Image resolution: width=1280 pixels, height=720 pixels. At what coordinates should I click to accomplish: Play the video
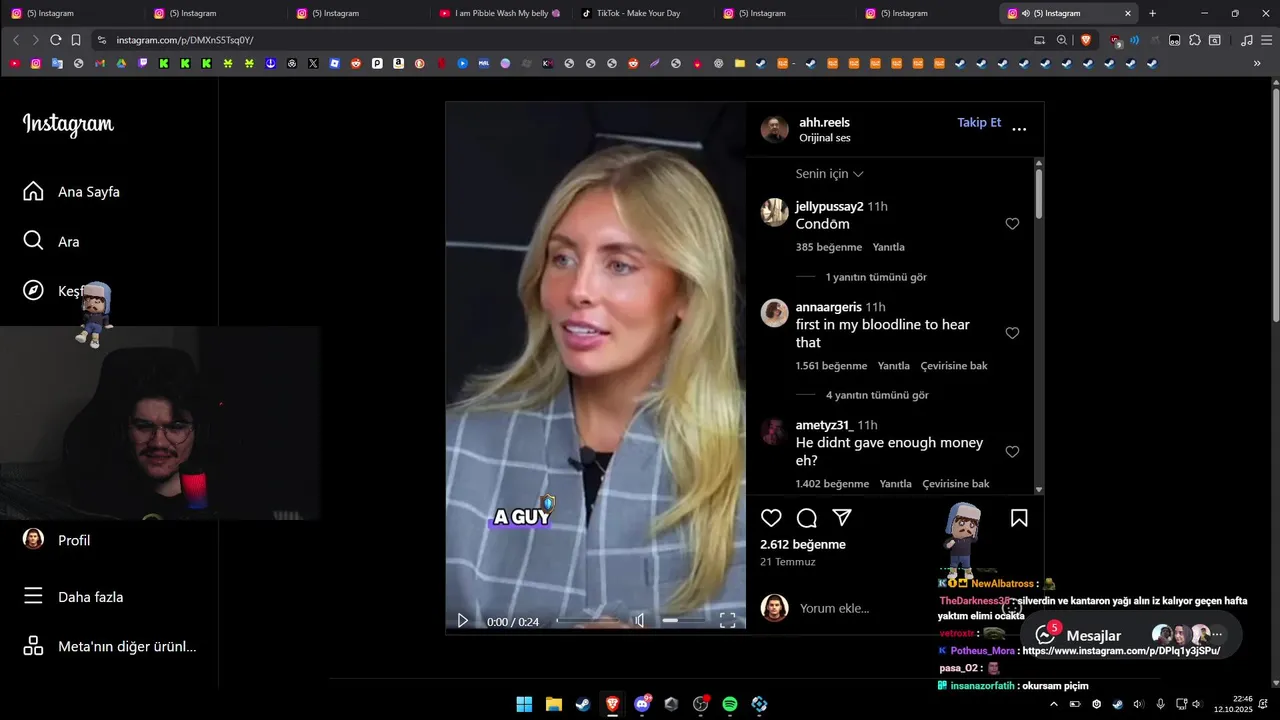pyautogui.click(x=462, y=621)
